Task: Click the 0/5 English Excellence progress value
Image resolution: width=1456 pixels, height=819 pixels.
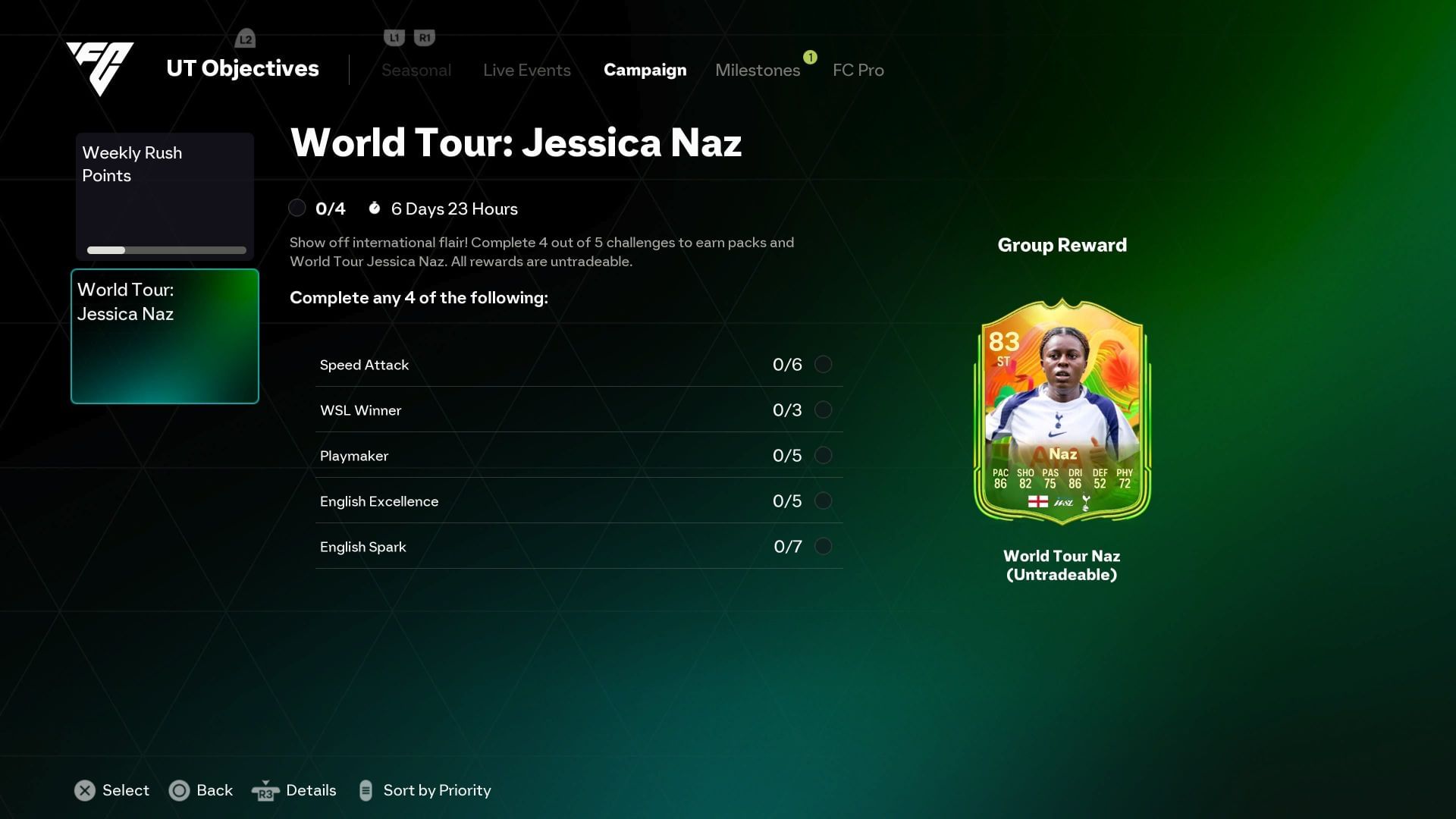Action: click(787, 501)
